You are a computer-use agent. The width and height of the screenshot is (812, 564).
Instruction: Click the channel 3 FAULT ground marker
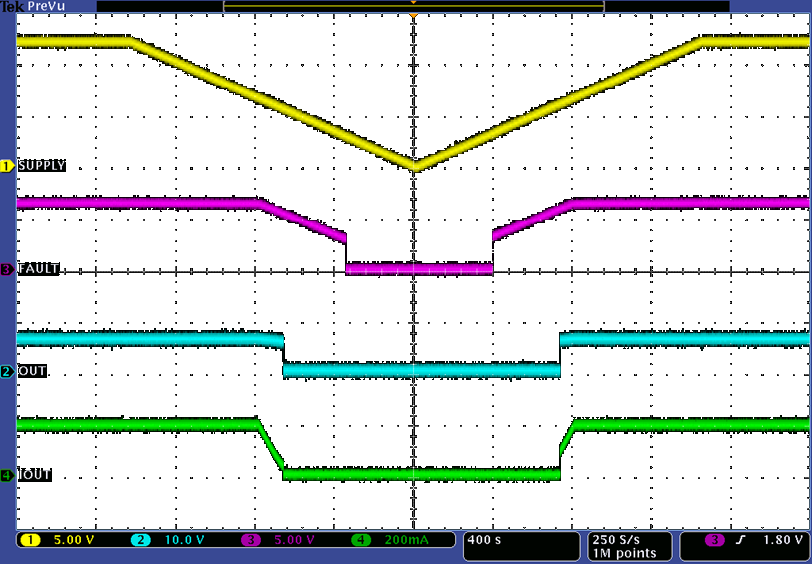pyautogui.click(x=7, y=269)
